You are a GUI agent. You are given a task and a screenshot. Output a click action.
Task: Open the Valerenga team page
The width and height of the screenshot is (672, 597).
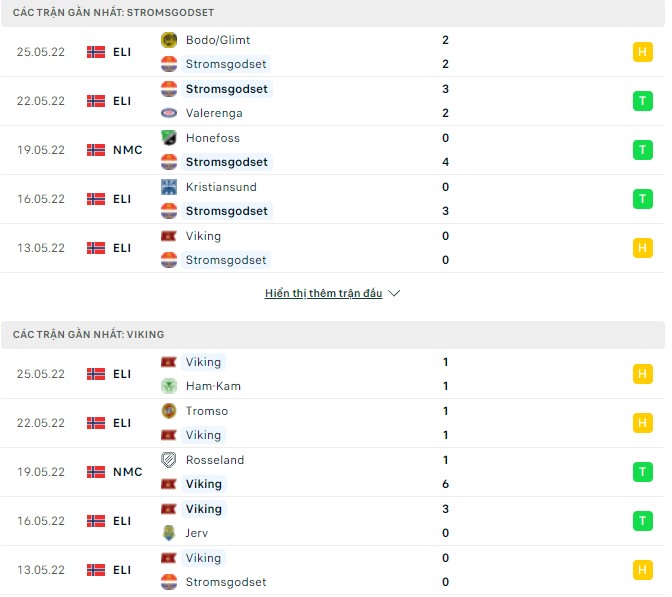213,113
